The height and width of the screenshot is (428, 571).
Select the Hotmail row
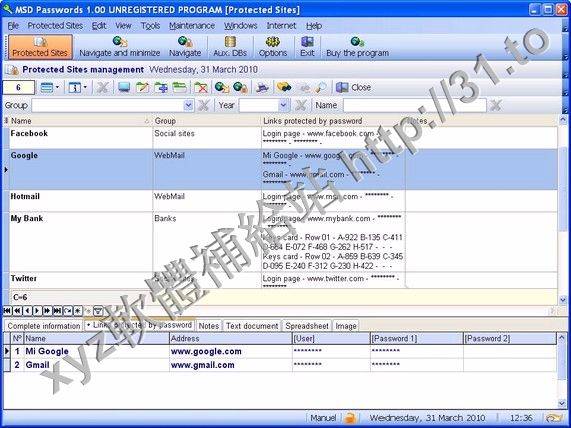tap(283, 201)
